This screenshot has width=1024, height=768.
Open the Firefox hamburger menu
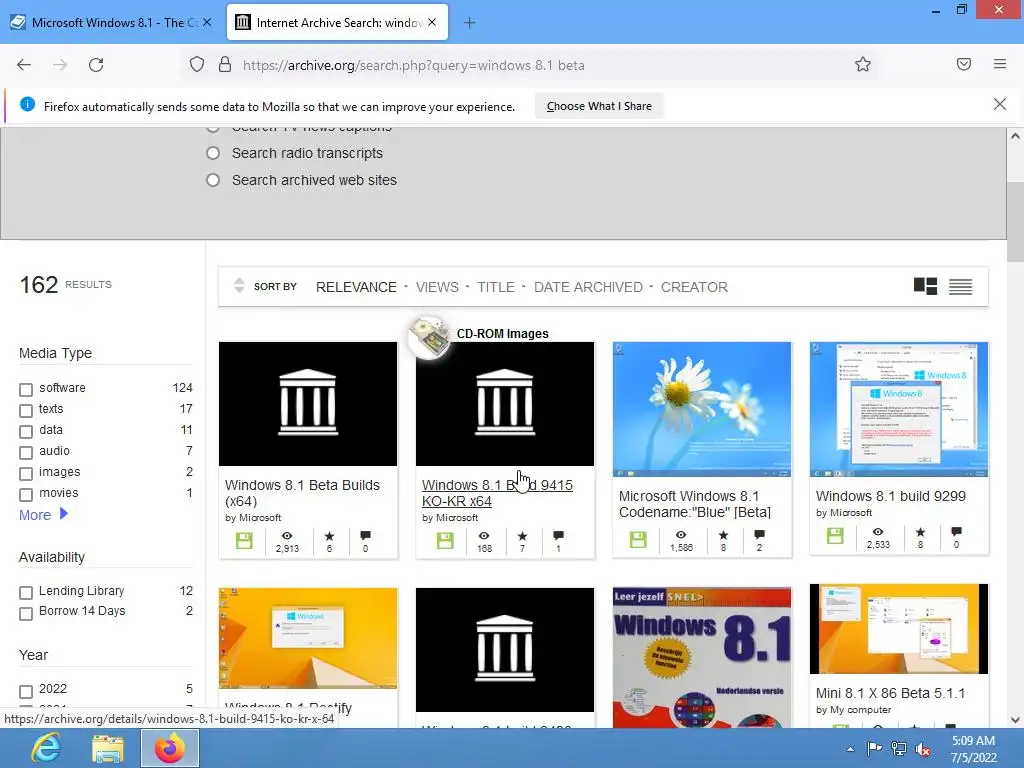click(1000, 64)
